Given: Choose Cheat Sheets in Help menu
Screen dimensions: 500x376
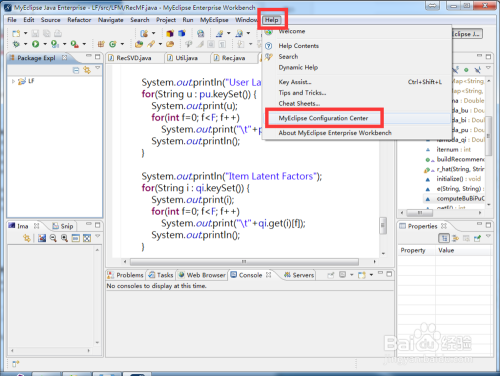Looking at the screenshot, I should point(299,103).
